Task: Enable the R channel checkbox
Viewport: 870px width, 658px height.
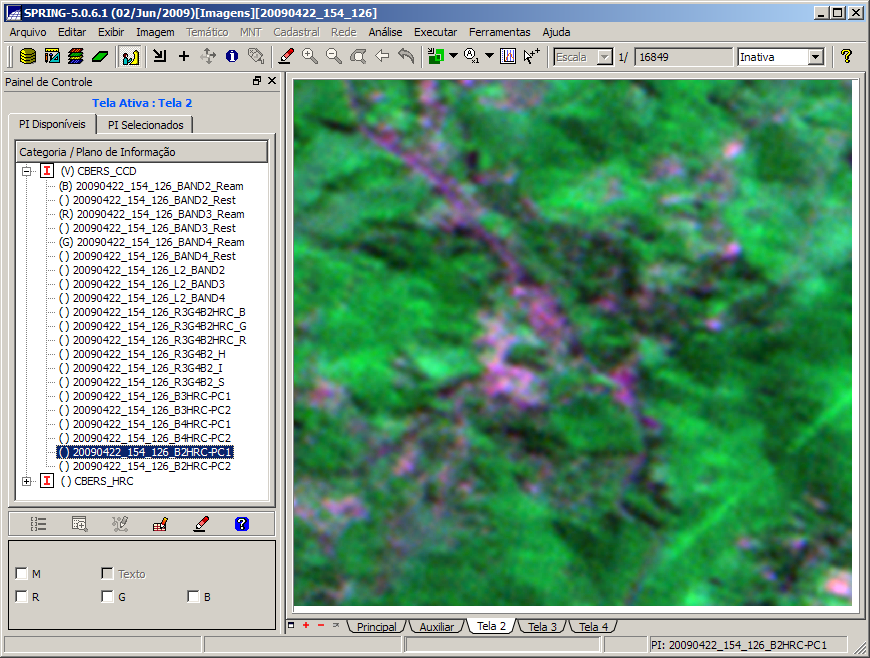Action: pyautogui.click(x=22, y=597)
